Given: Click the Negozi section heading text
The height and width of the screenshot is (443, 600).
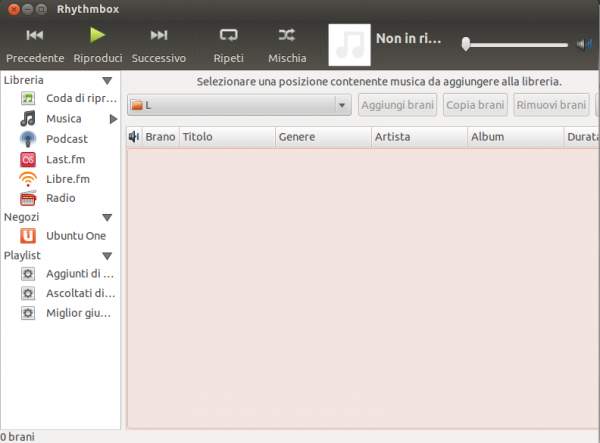Looking at the screenshot, I should click(21, 217).
